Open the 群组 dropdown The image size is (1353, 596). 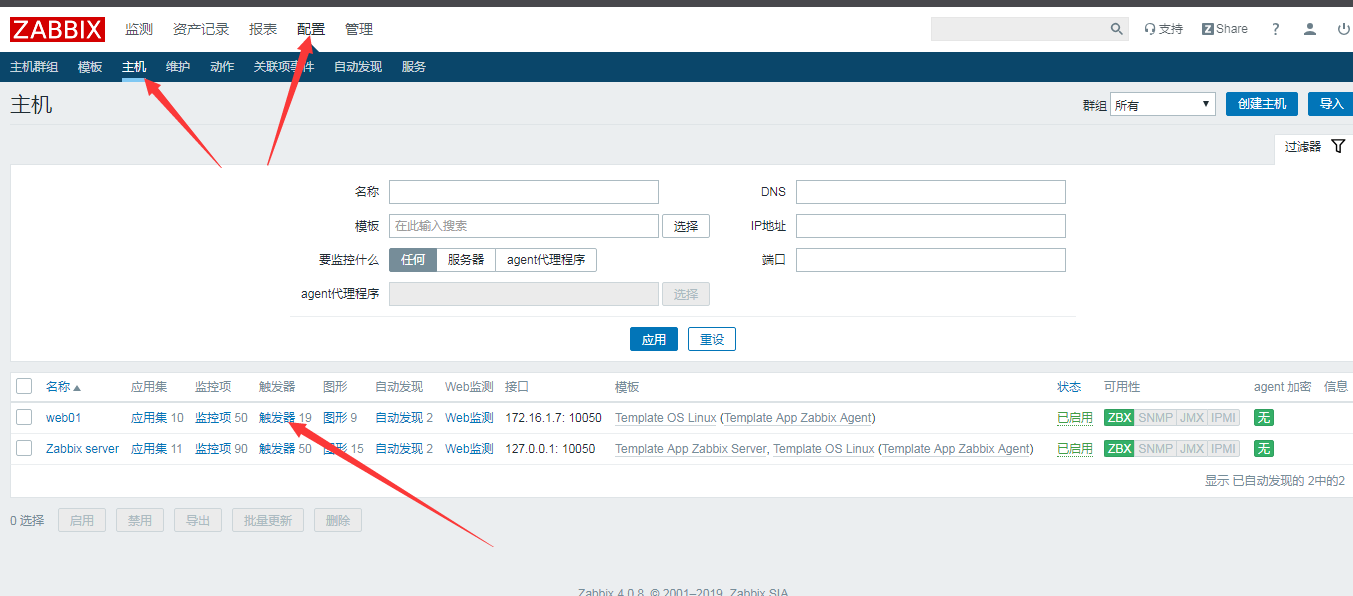click(x=1162, y=104)
